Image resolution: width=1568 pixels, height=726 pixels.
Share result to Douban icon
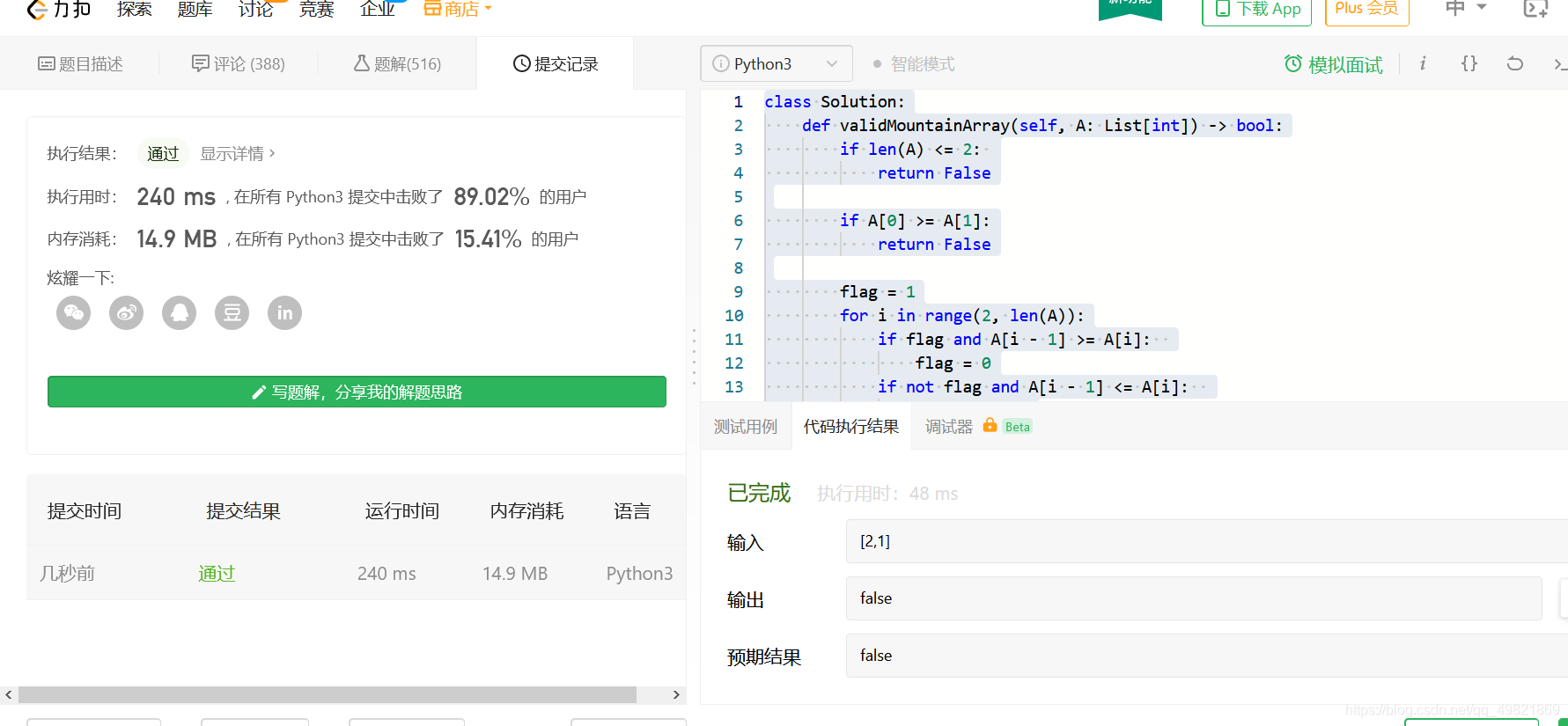click(232, 312)
